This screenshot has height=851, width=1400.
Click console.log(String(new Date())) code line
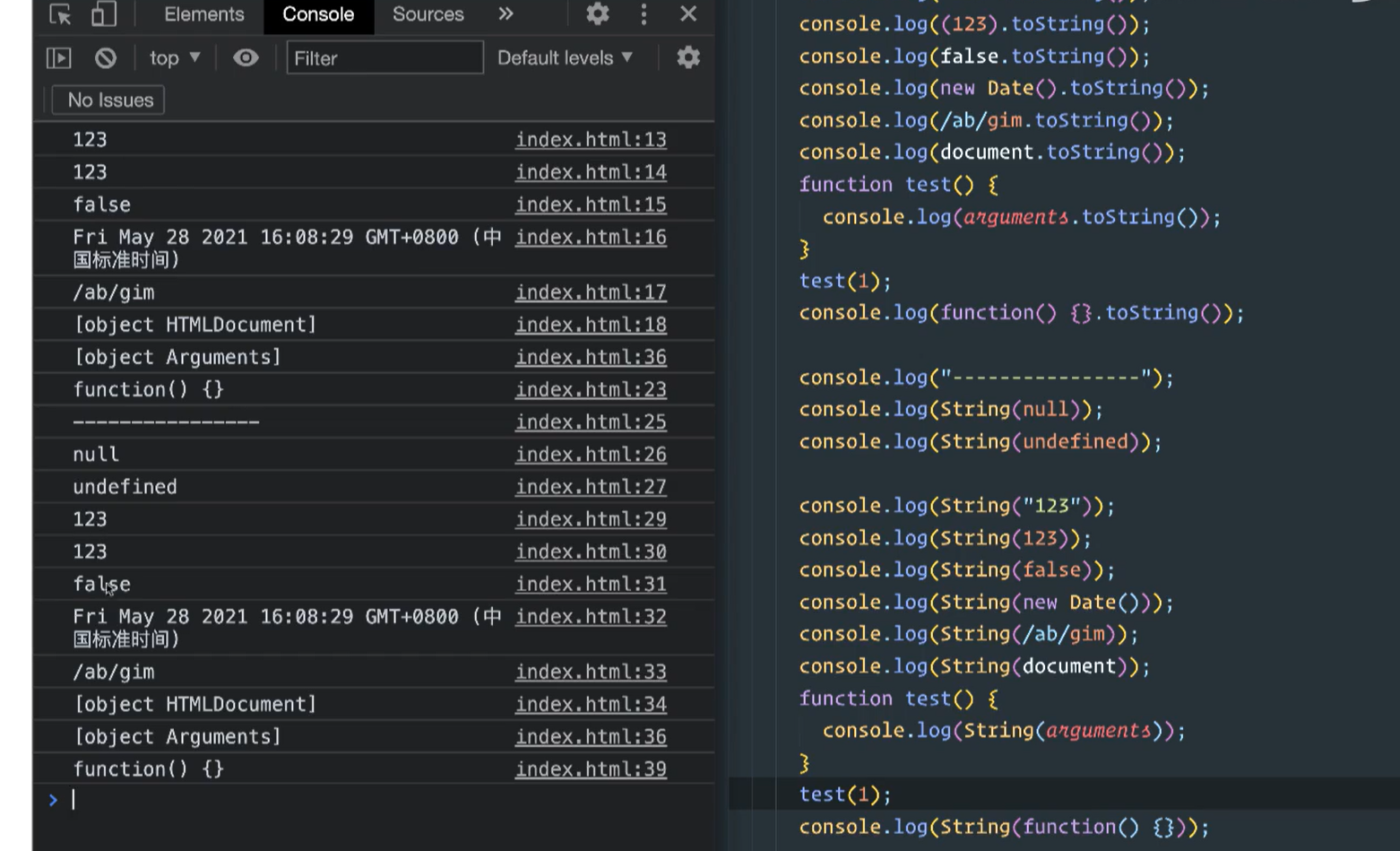tap(986, 603)
